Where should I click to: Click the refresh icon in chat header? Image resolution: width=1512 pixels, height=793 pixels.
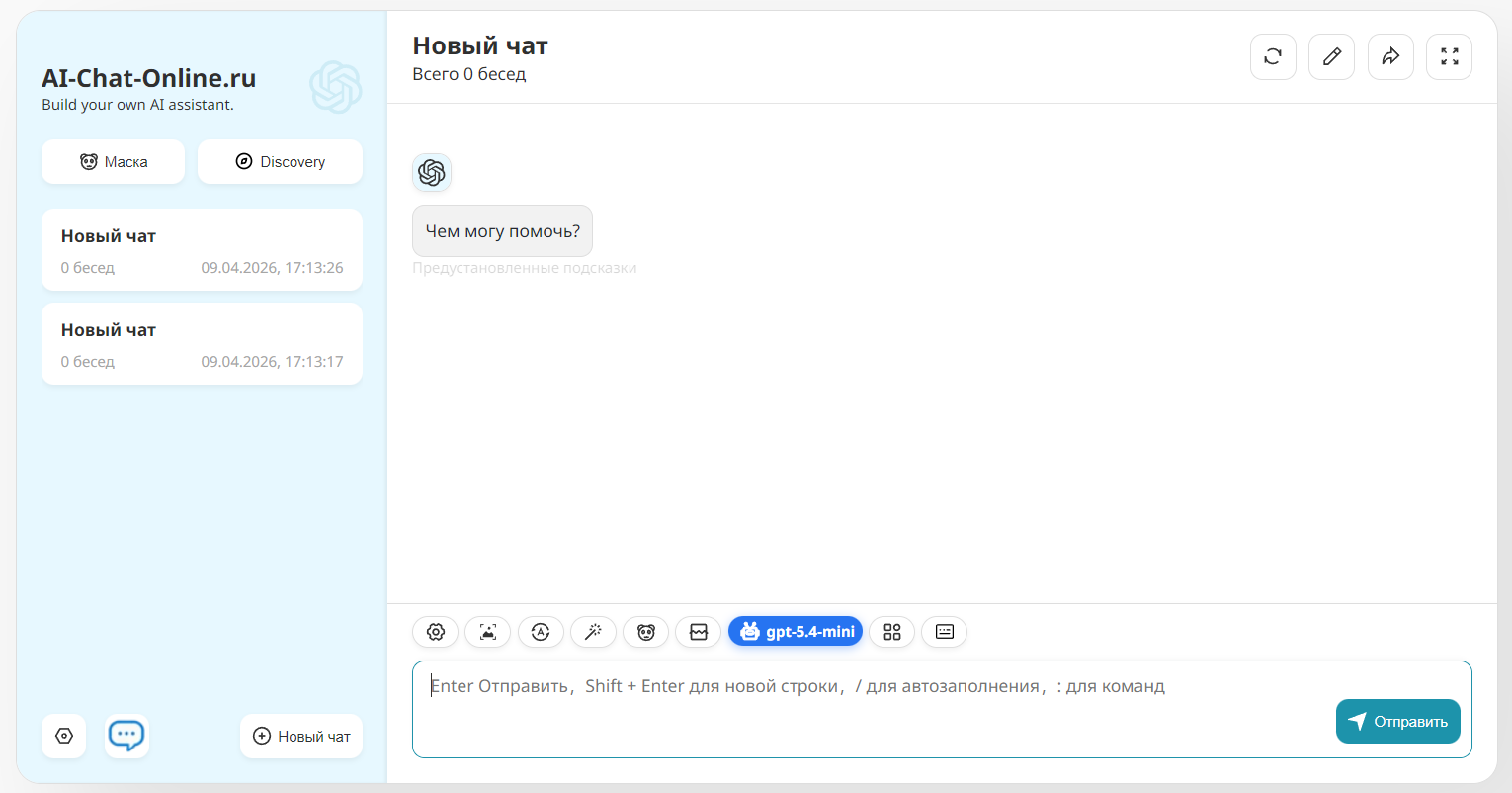pos(1273,56)
